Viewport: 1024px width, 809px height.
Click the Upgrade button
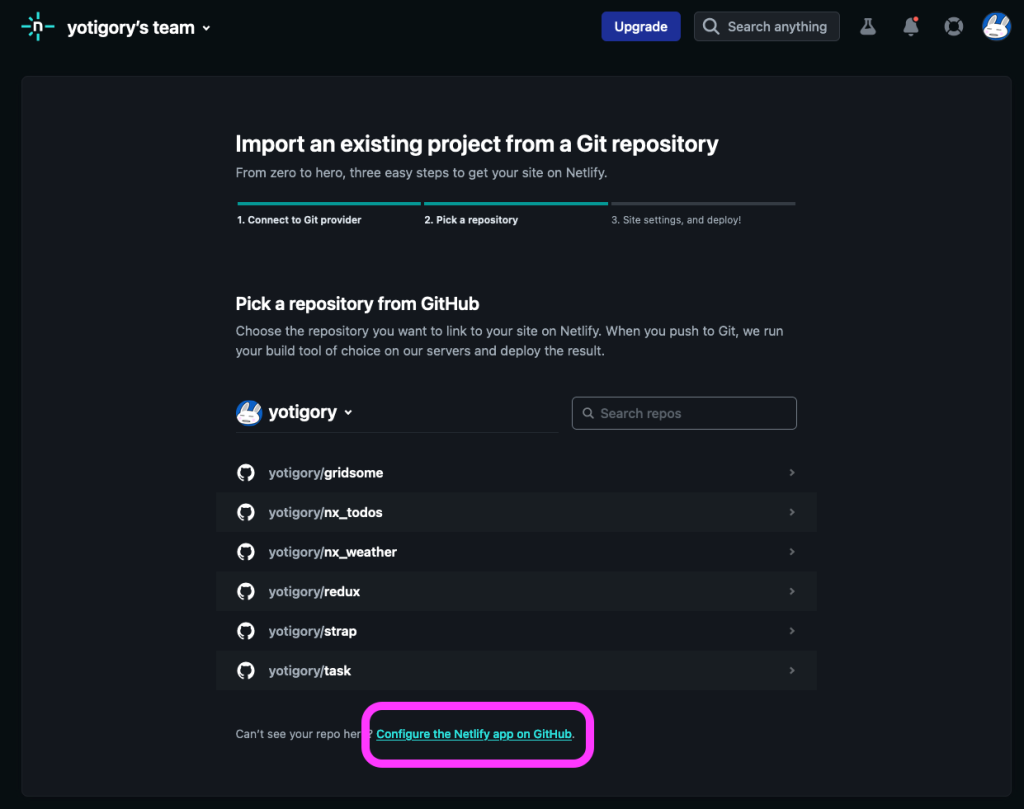tap(641, 27)
